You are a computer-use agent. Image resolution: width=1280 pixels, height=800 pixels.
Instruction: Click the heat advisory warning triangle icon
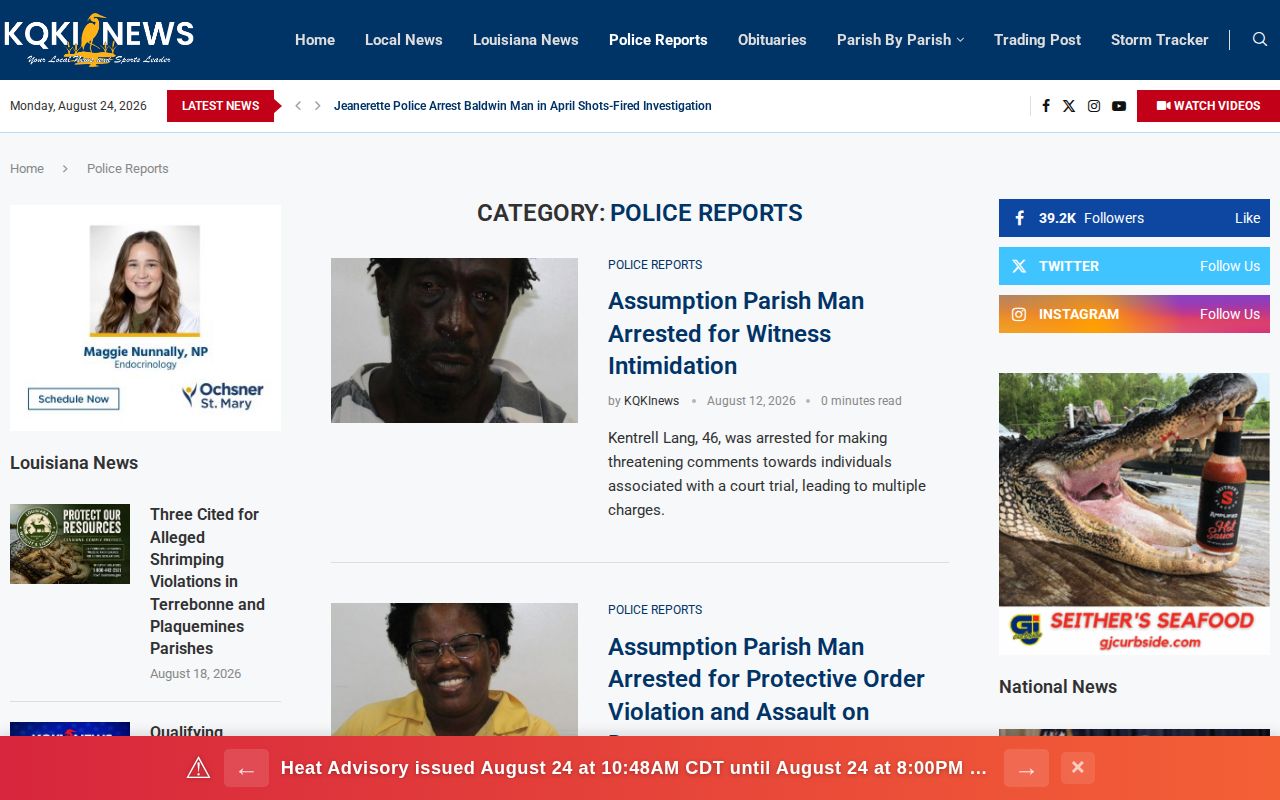pos(198,768)
